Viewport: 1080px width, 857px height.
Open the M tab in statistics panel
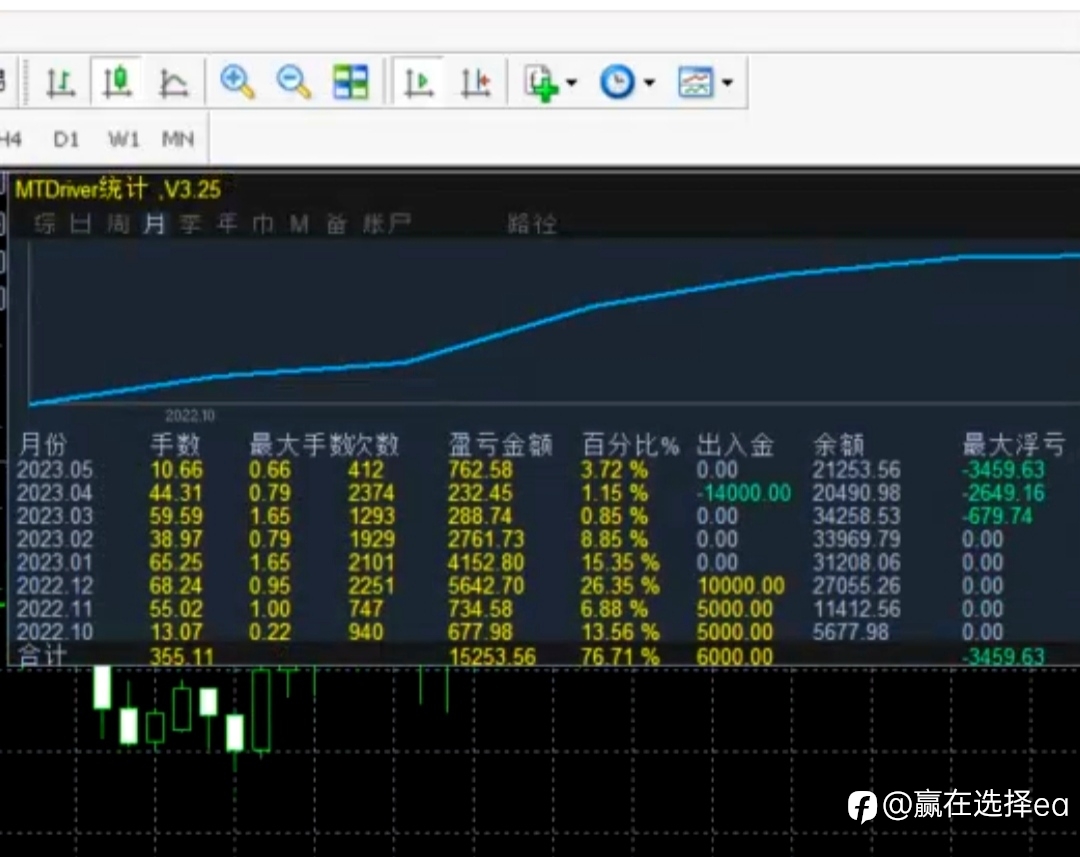tap(299, 224)
